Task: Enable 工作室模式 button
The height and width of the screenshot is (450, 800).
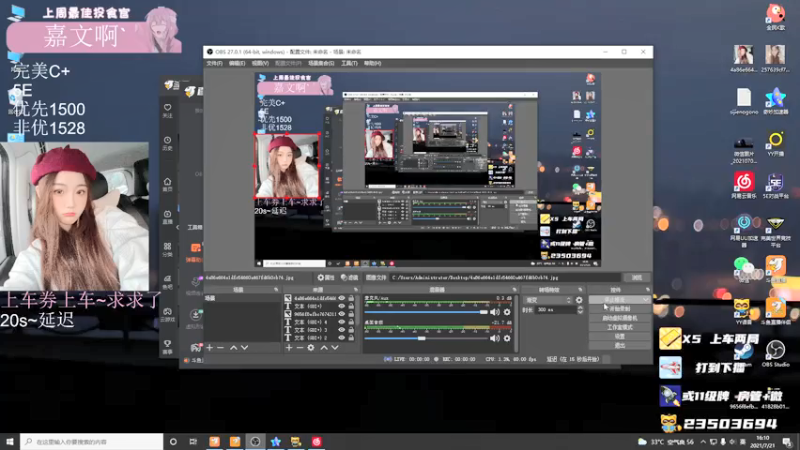Action: click(619, 327)
